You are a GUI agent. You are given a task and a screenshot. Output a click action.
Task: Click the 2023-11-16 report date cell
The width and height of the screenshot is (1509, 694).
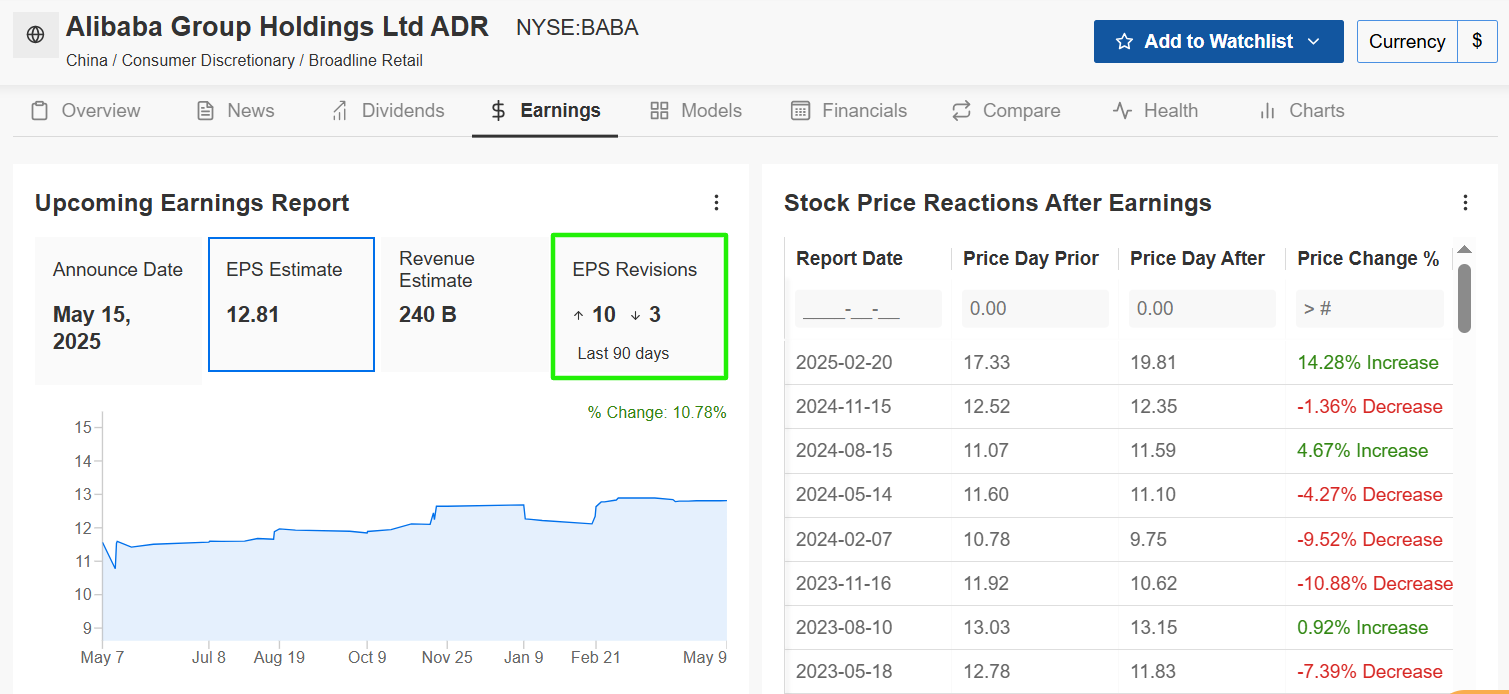[843, 584]
